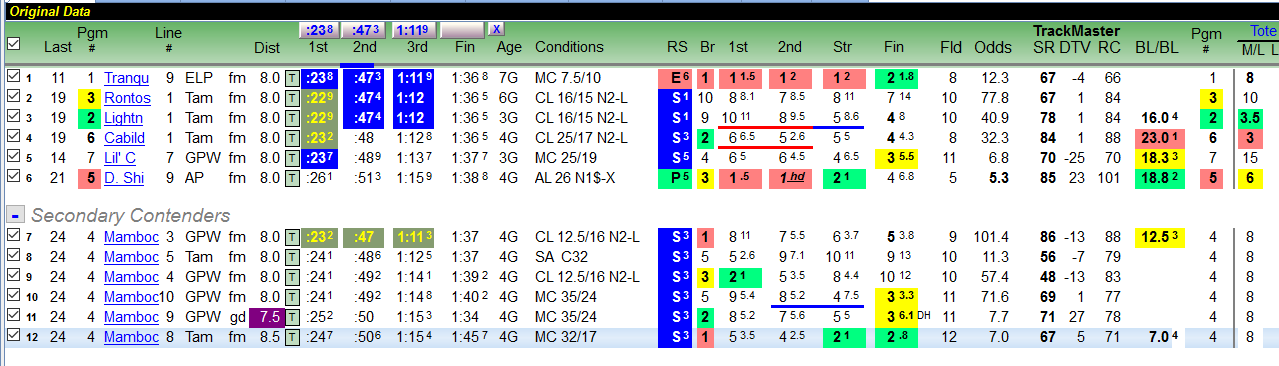
Task: Click the T icon in Mamboc row 10
Action: coord(292,297)
